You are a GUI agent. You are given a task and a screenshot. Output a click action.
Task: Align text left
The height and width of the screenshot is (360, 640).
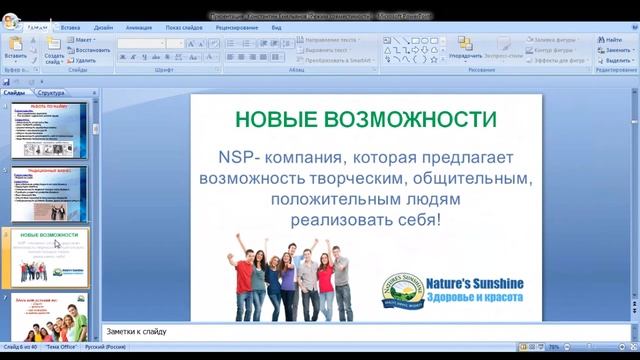click(x=231, y=57)
